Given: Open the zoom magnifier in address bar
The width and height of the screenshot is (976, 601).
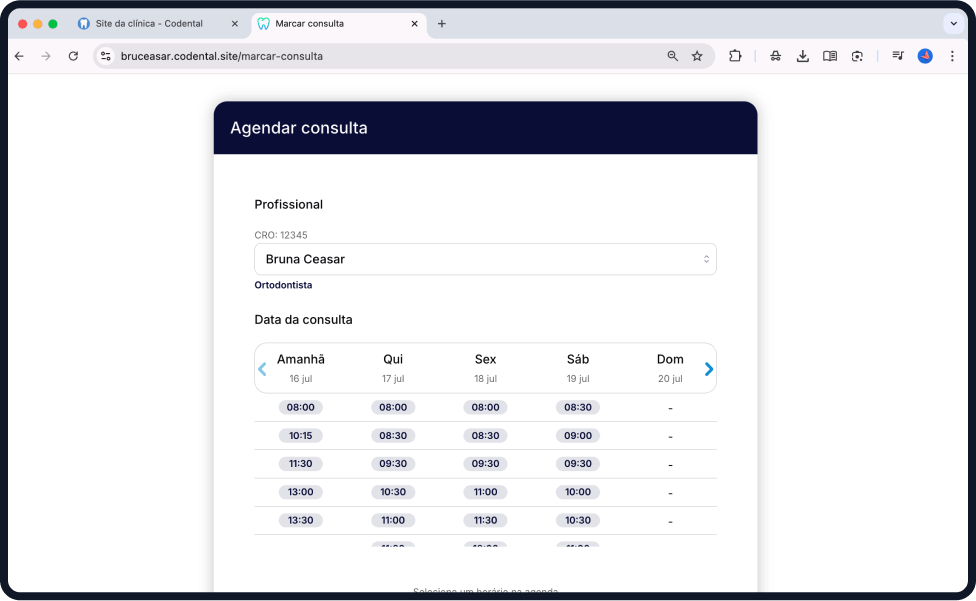Looking at the screenshot, I should pyautogui.click(x=673, y=56).
